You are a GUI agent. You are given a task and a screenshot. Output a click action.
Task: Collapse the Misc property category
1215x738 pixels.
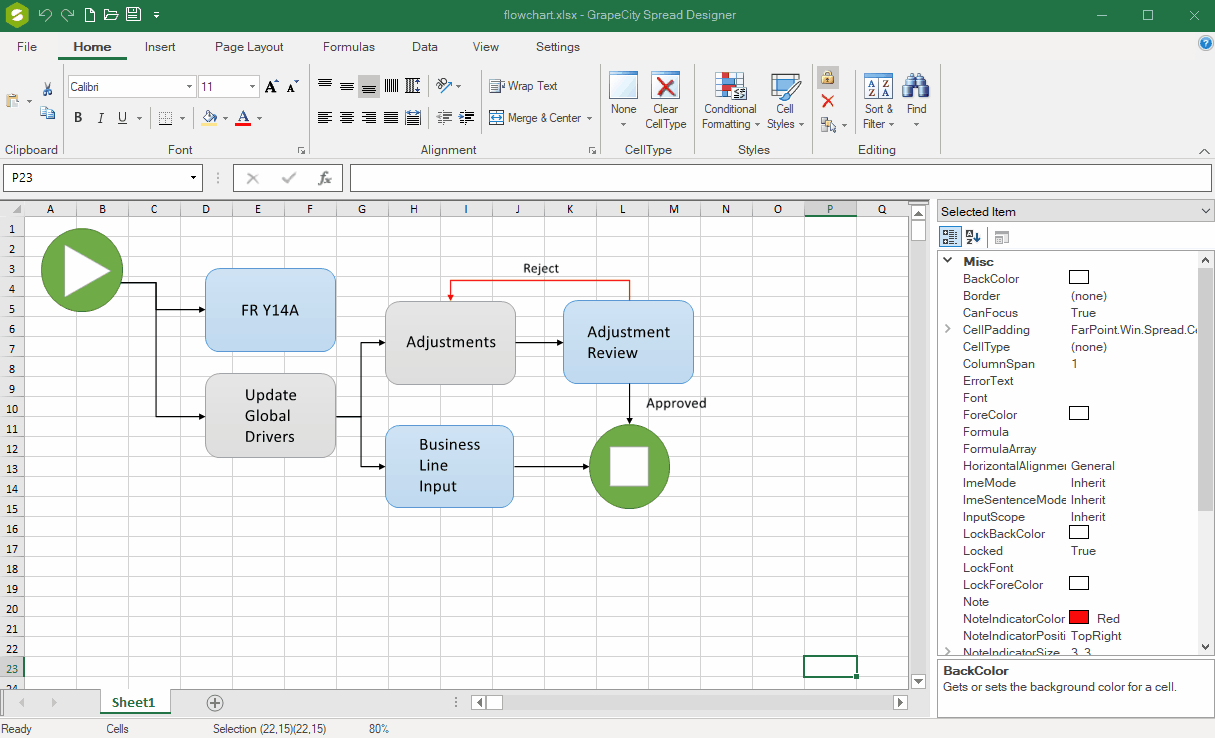947,261
